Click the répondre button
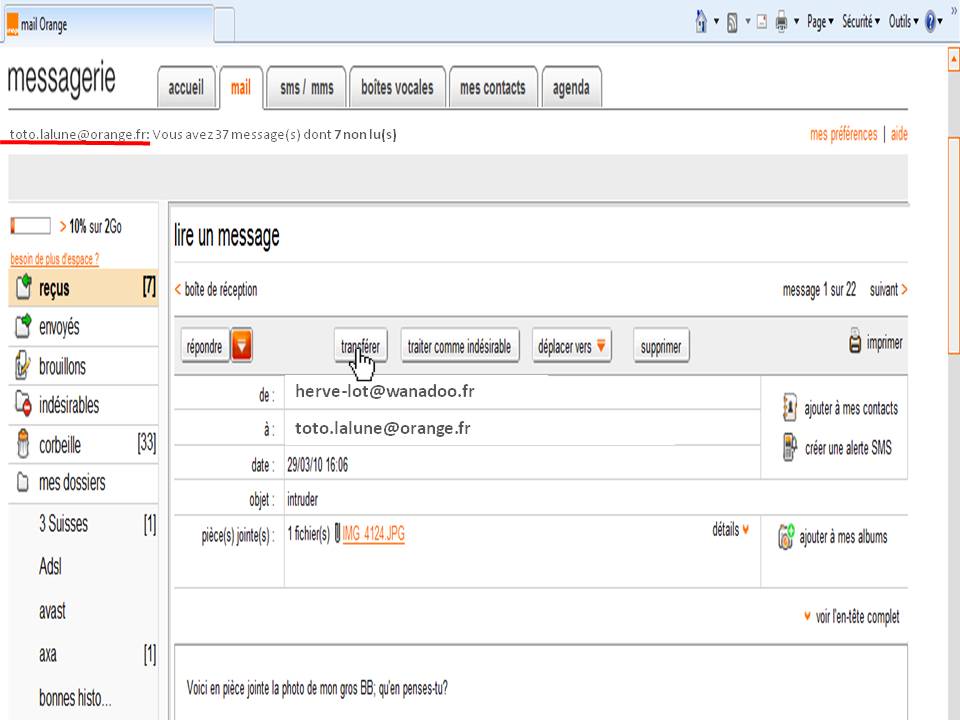Viewport: 960px width, 720px height. click(204, 346)
